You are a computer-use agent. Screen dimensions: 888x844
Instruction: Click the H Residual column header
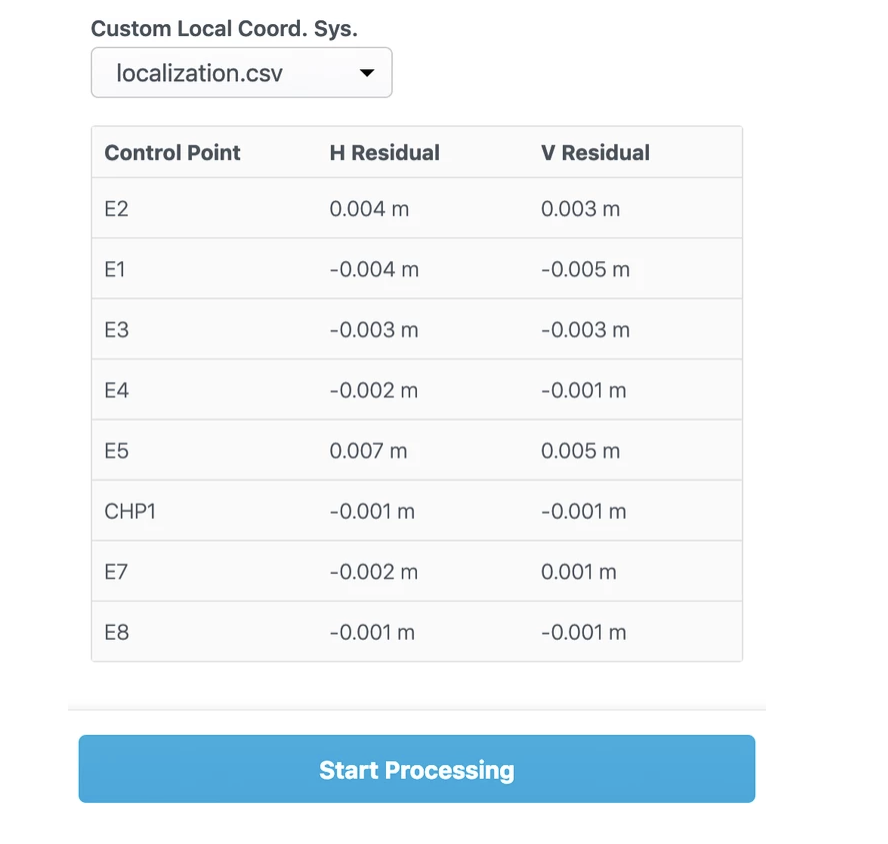point(385,153)
